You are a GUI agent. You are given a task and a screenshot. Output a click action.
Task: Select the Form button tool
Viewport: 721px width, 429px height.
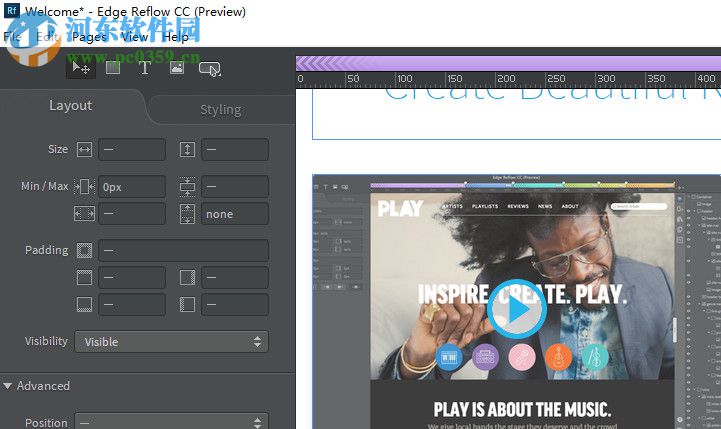click(x=210, y=69)
